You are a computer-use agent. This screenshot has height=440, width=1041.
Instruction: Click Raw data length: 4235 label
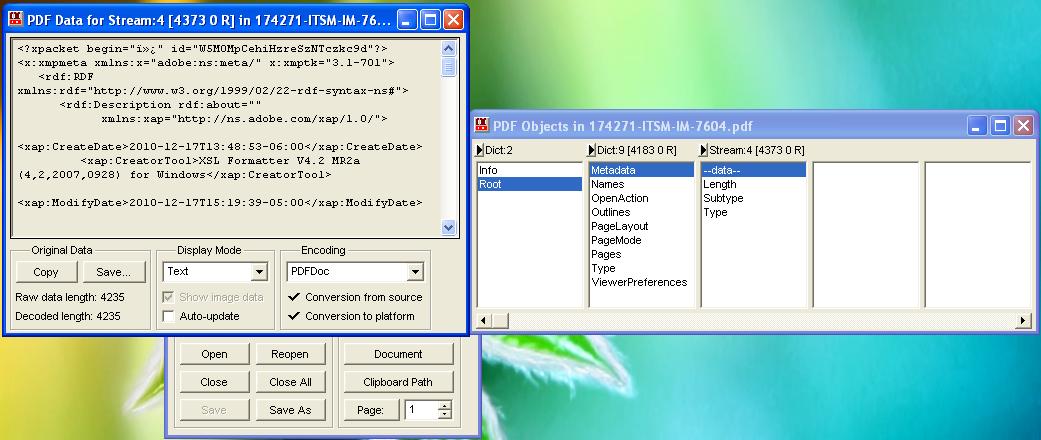coord(70,297)
